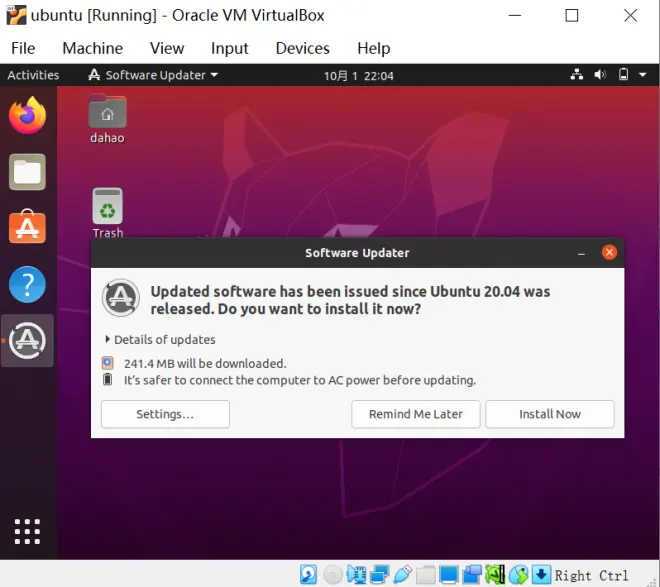Click the Install Now button
This screenshot has height=587, width=660.
point(550,414)
